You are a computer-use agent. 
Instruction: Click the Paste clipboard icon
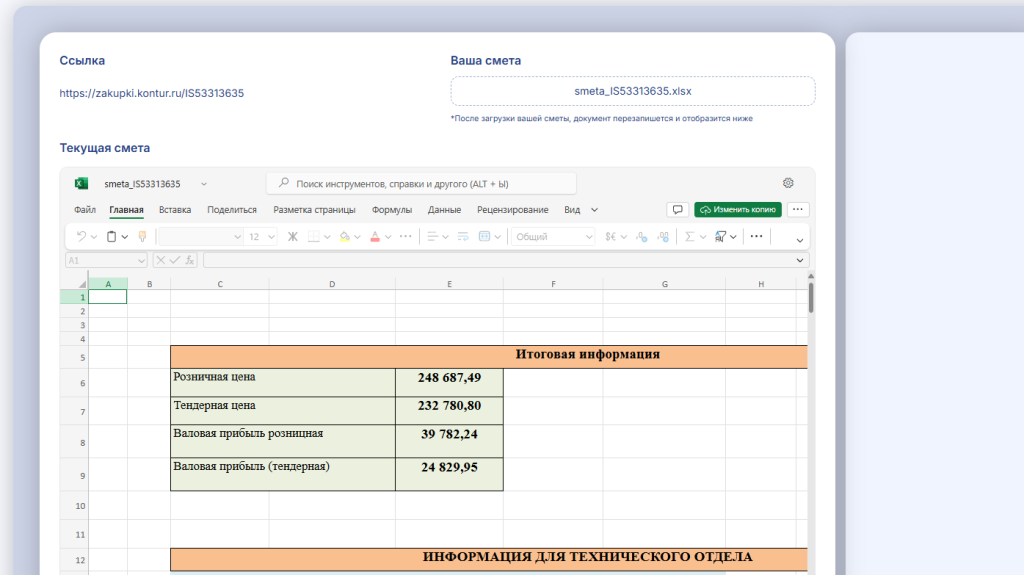pyautogui.click(x=111, y=237)
